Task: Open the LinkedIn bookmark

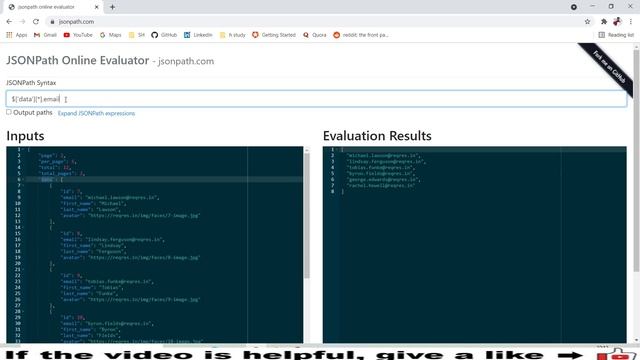Action: coord(198,35)
